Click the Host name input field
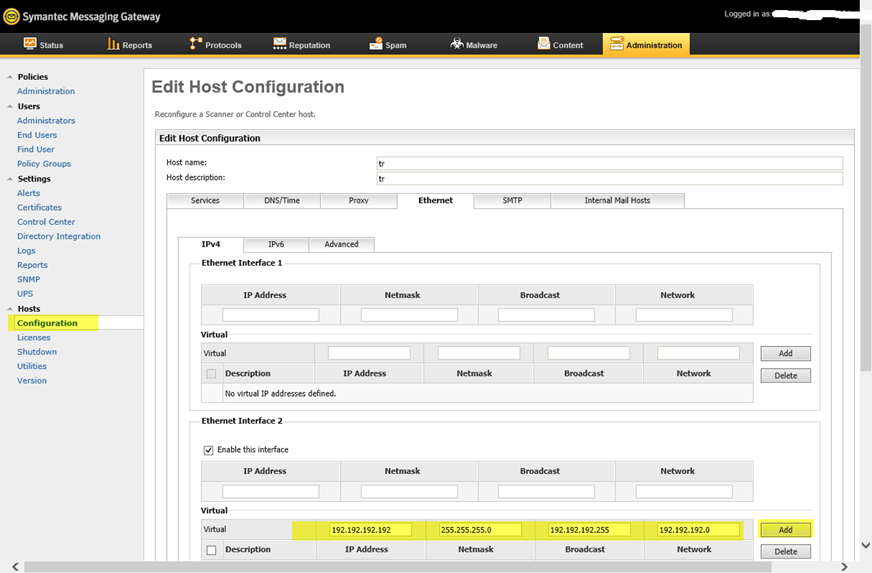 (610, 163)
